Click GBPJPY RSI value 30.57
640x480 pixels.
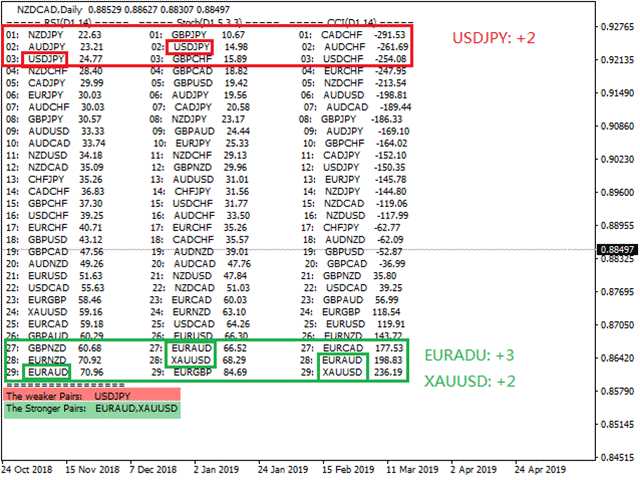(90, 119)
